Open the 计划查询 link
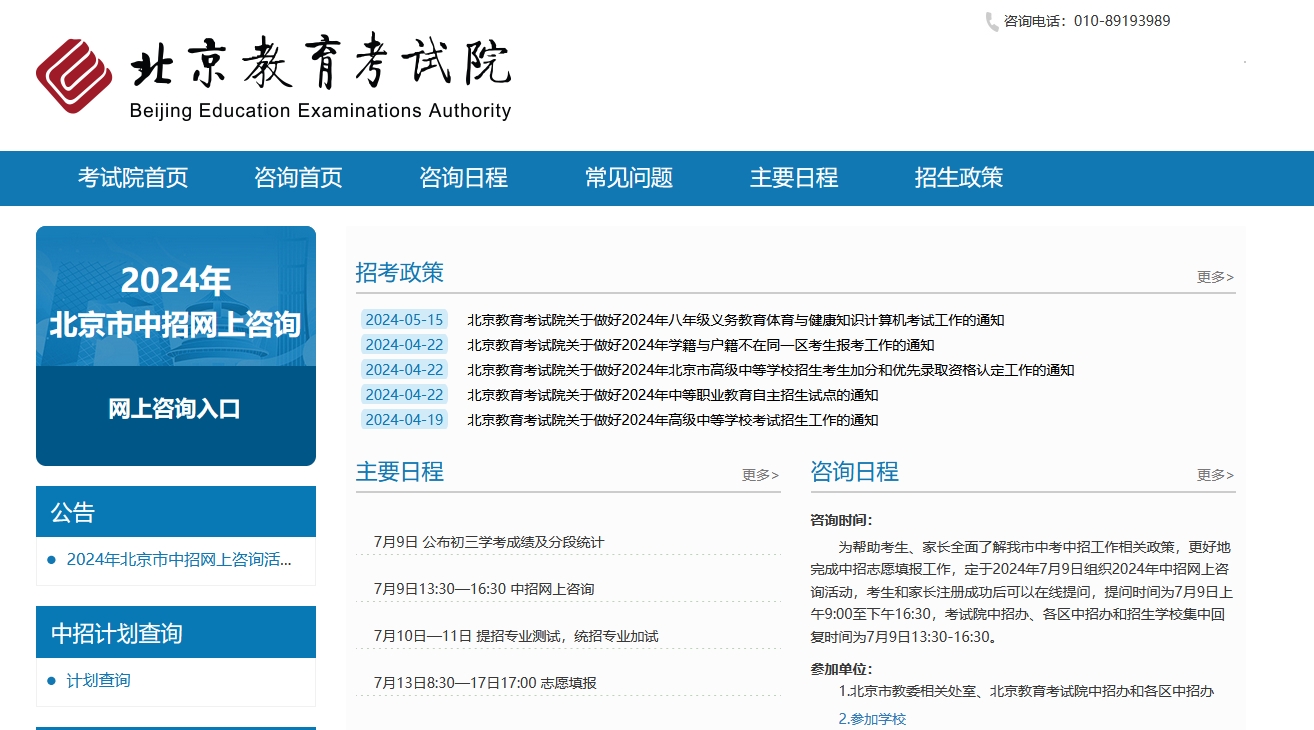 click(98, 681)
